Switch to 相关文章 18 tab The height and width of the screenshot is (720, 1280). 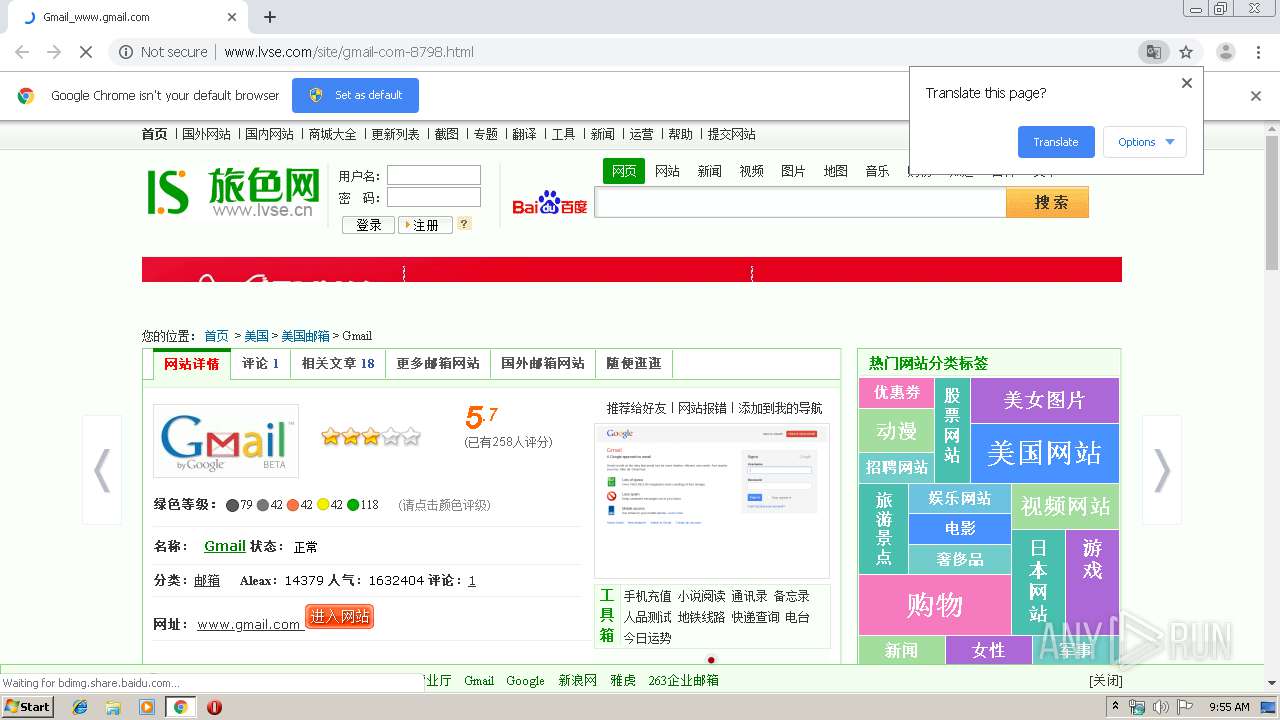tap(338, 364)
